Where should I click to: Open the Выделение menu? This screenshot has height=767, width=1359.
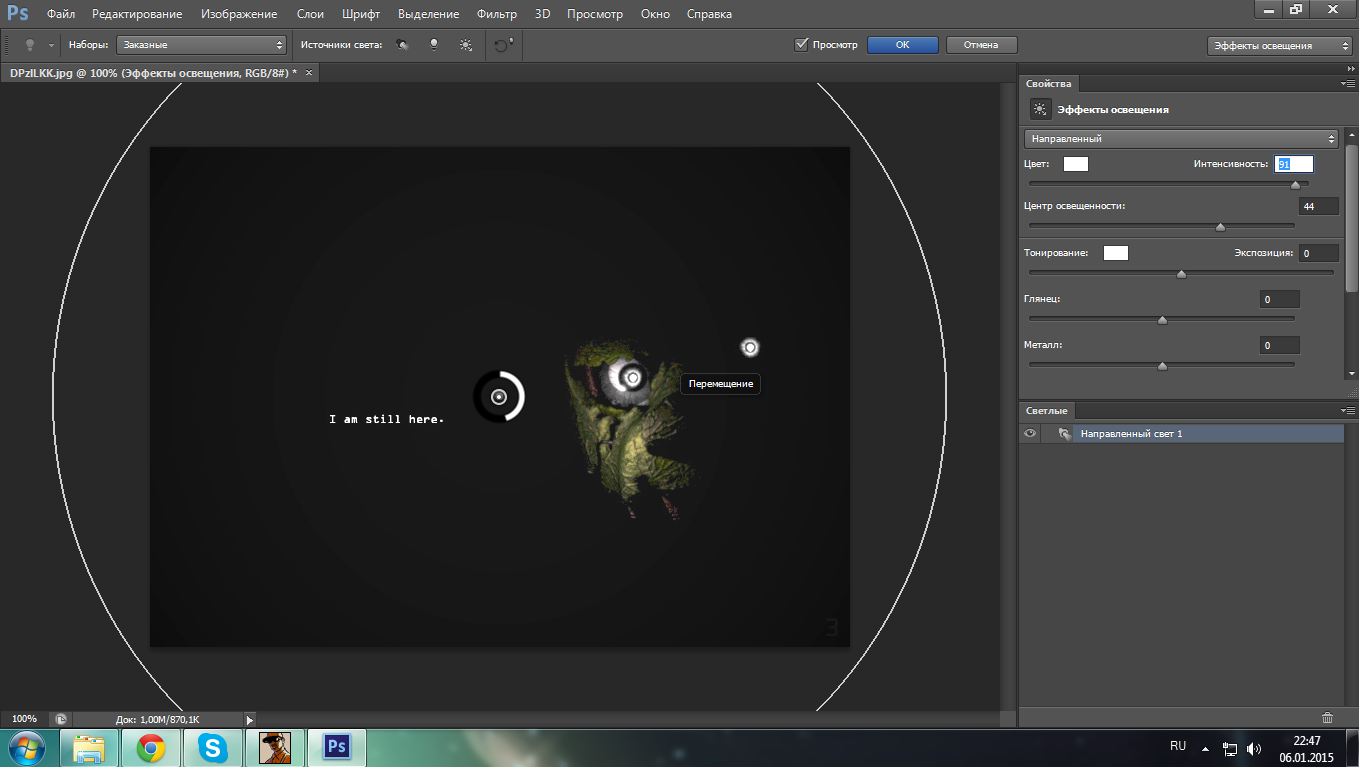click(x=428, y=14)
